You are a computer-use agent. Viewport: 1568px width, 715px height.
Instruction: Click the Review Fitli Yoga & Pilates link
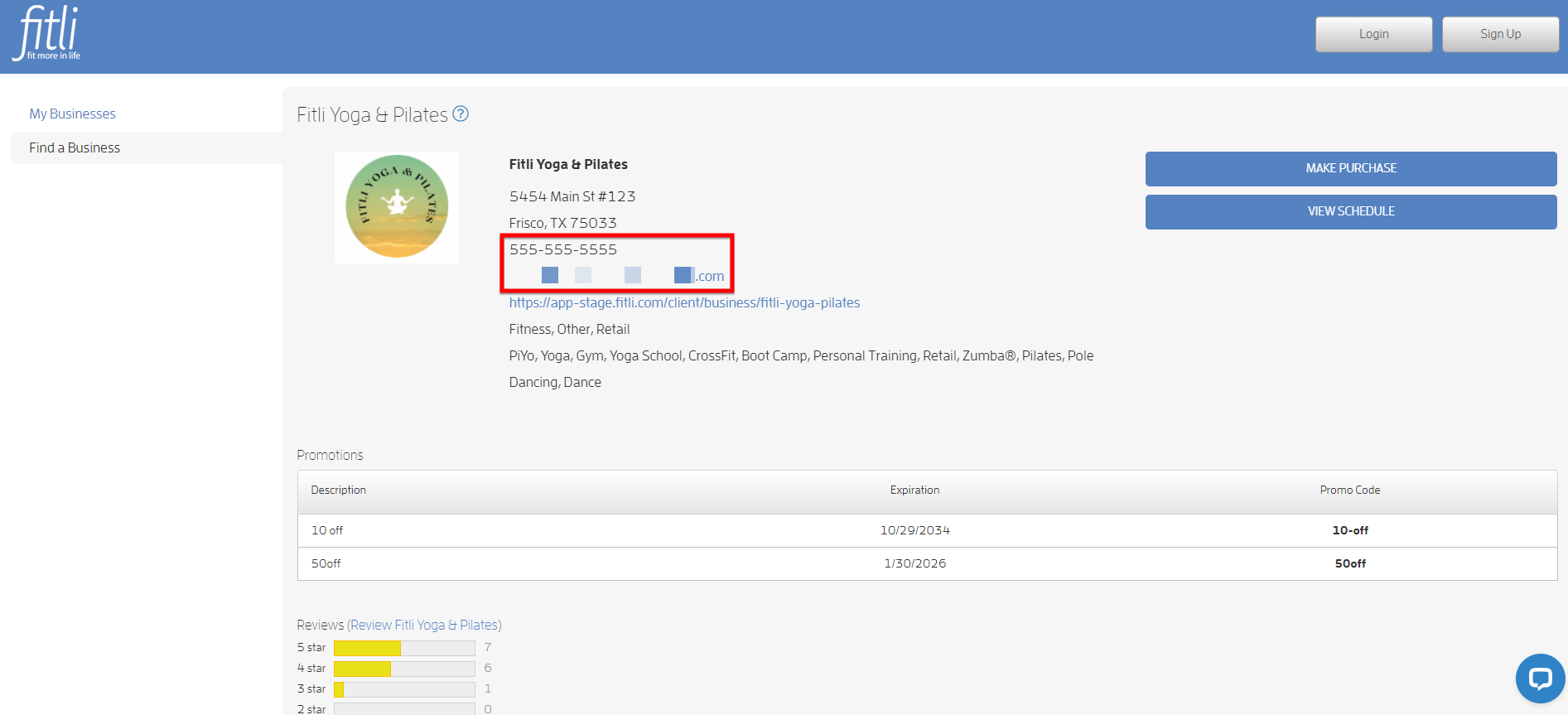click(424, 625)
